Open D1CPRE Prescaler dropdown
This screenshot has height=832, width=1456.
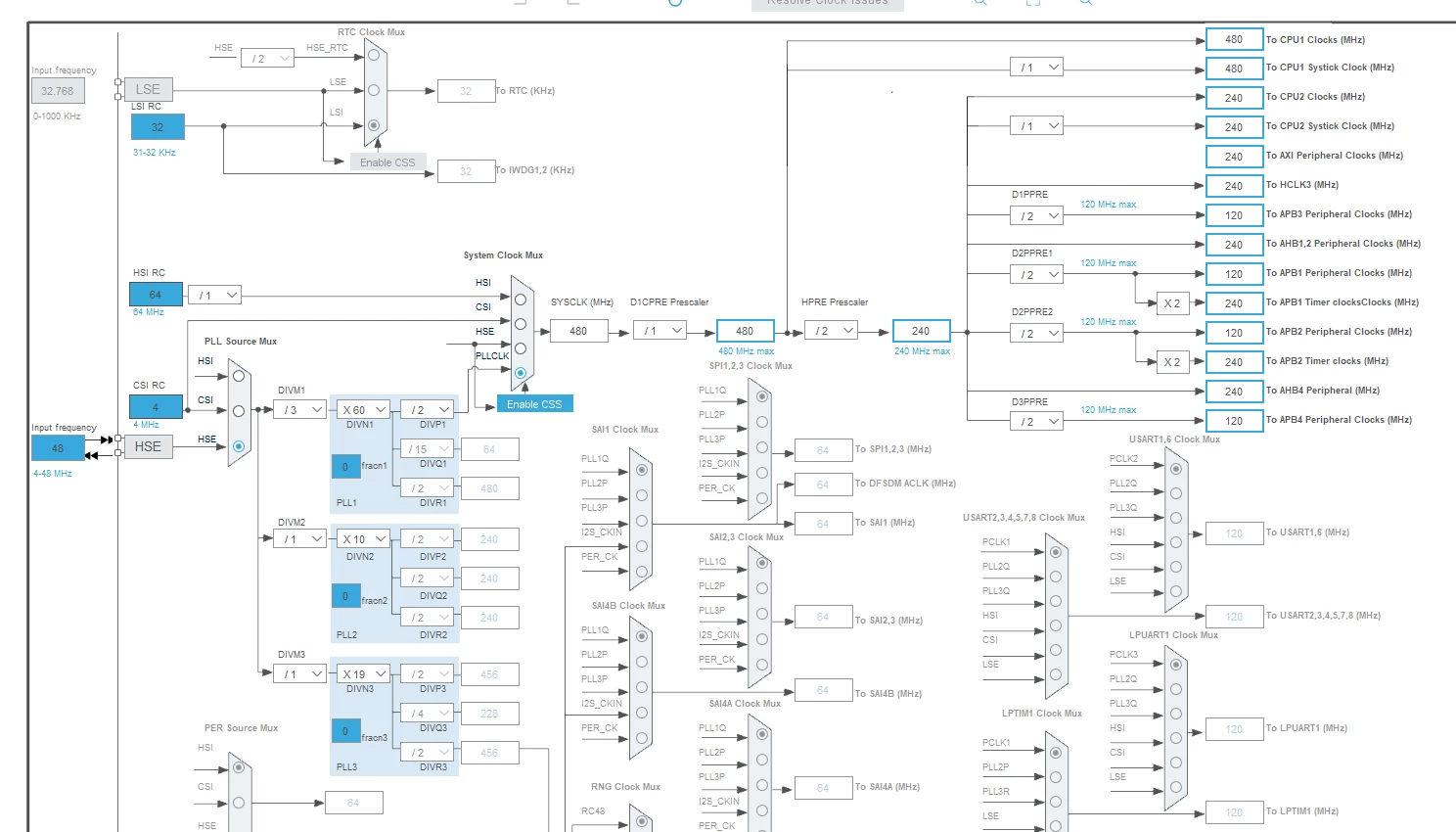(660, 331)
